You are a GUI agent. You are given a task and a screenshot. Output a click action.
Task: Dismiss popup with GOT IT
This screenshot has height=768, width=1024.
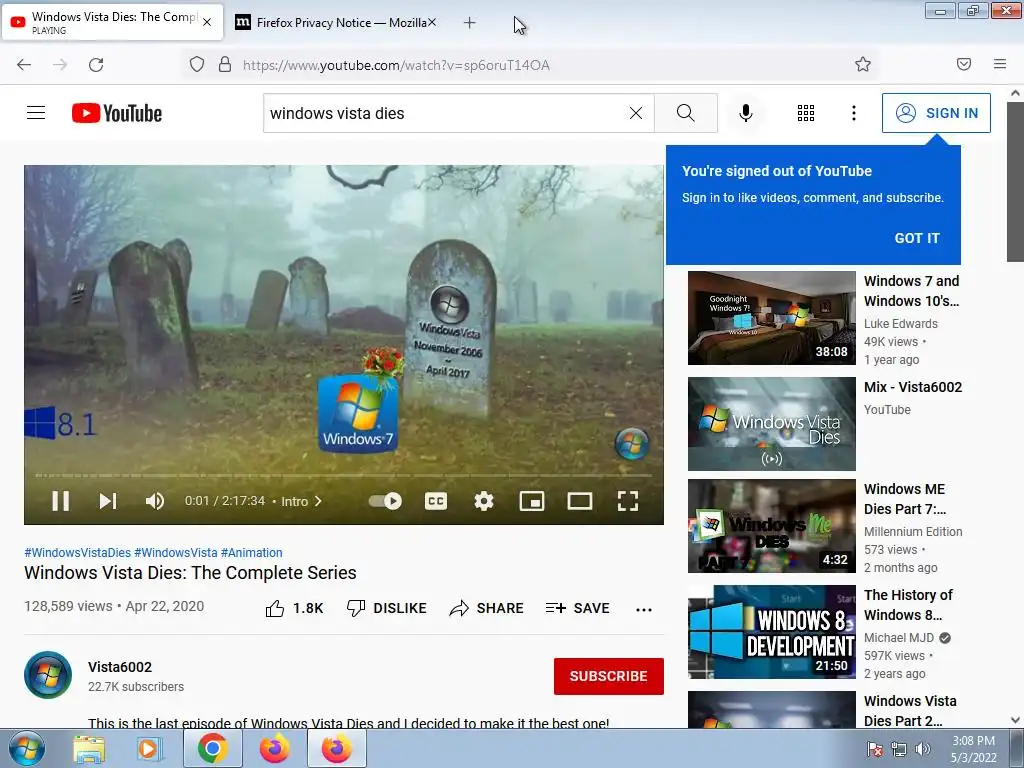[917, 238]
